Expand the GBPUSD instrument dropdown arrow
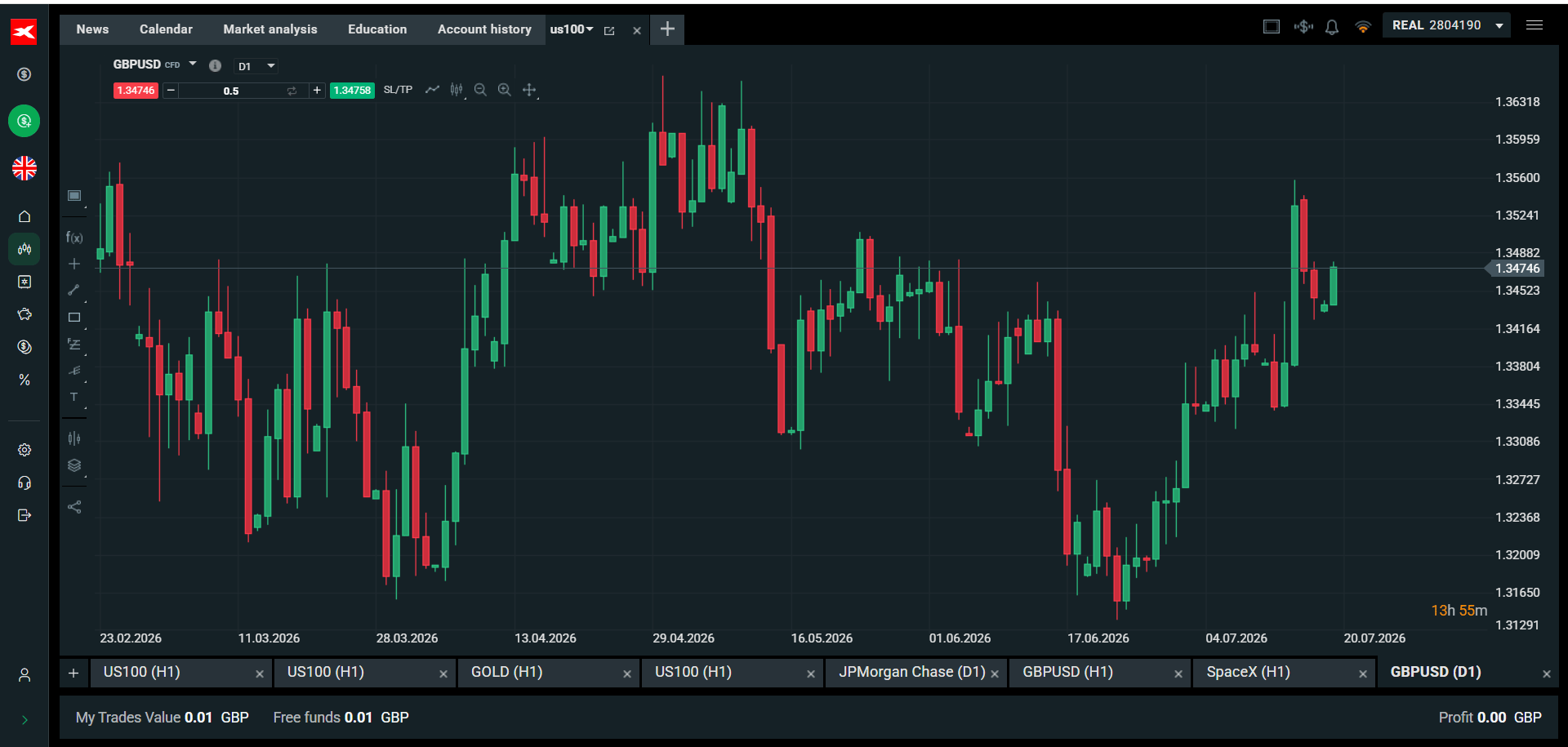Viewport: 1568px width, 747px height. tap(193, 64)
